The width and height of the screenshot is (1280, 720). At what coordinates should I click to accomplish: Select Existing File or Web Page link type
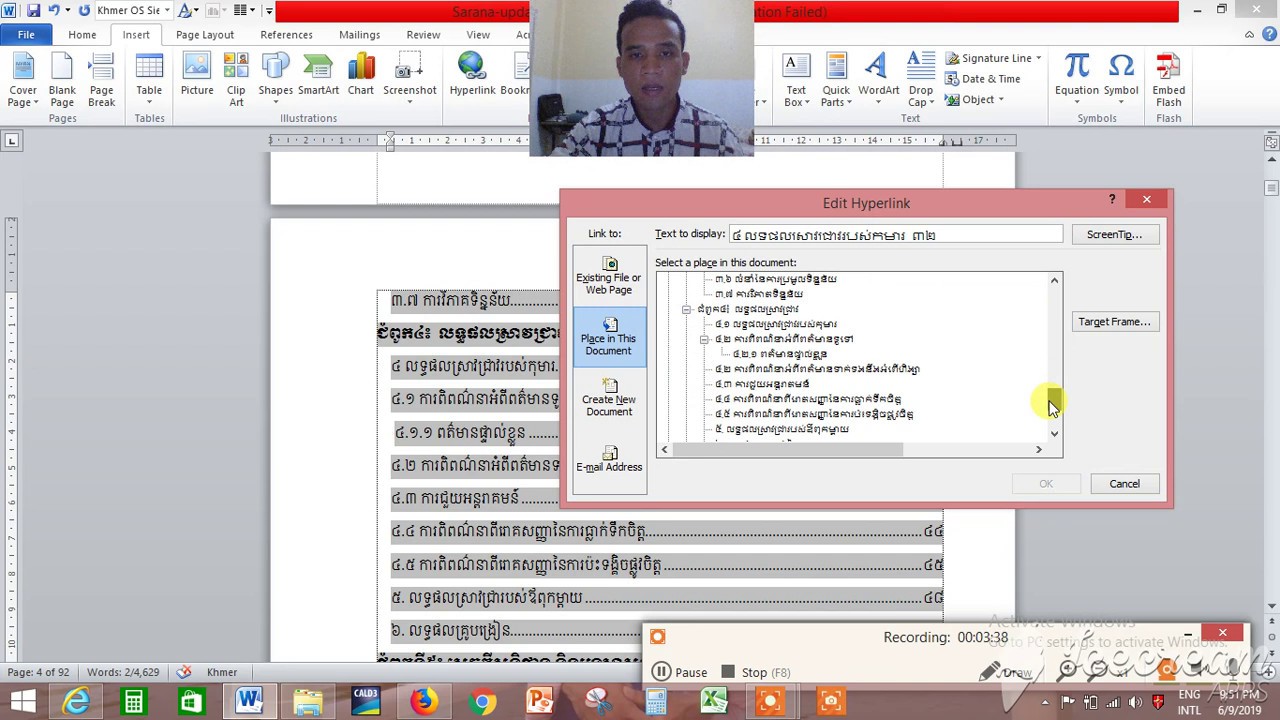tap(609, 275)
